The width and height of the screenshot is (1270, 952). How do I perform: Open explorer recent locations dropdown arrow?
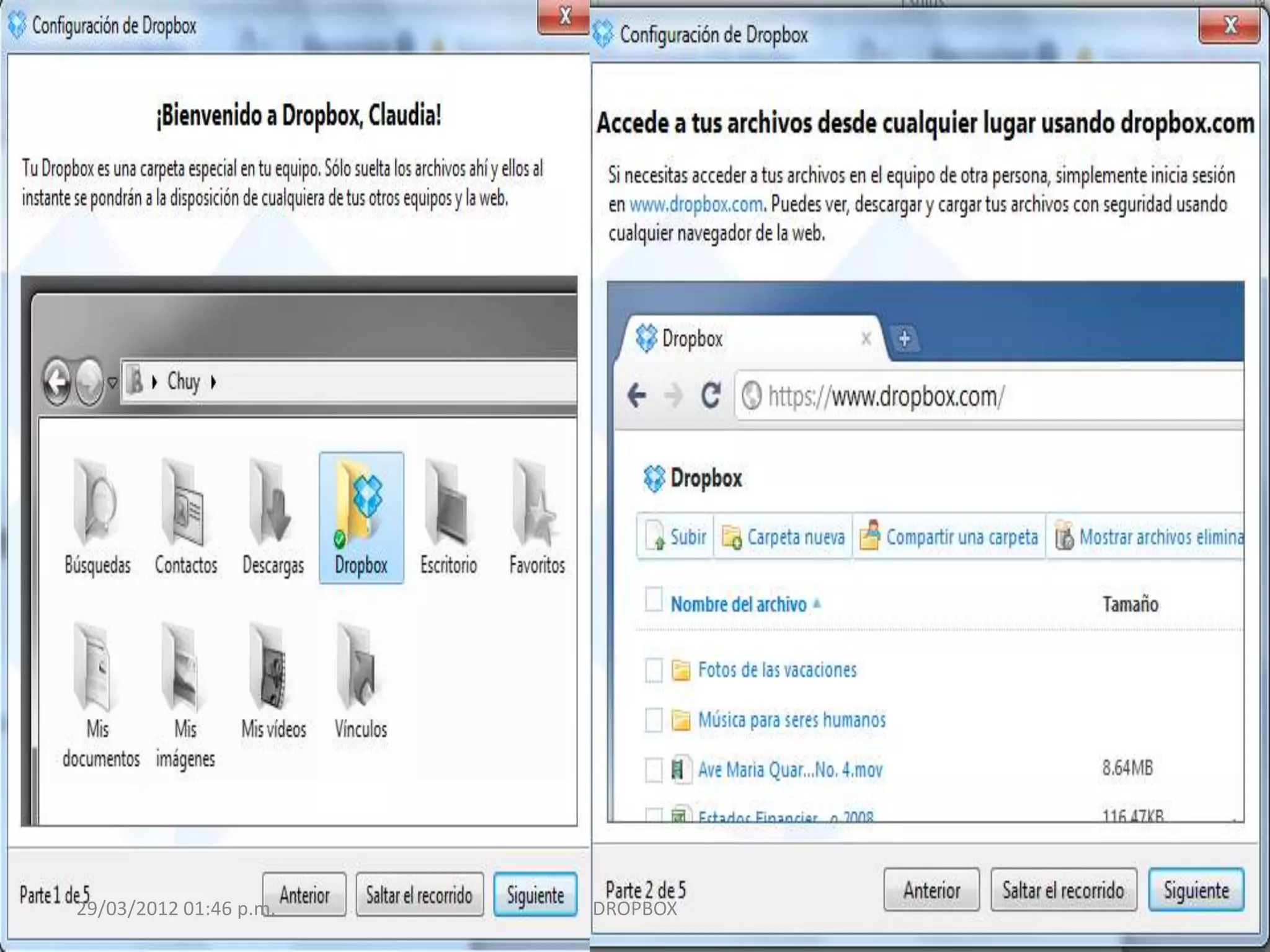(112, 382)
